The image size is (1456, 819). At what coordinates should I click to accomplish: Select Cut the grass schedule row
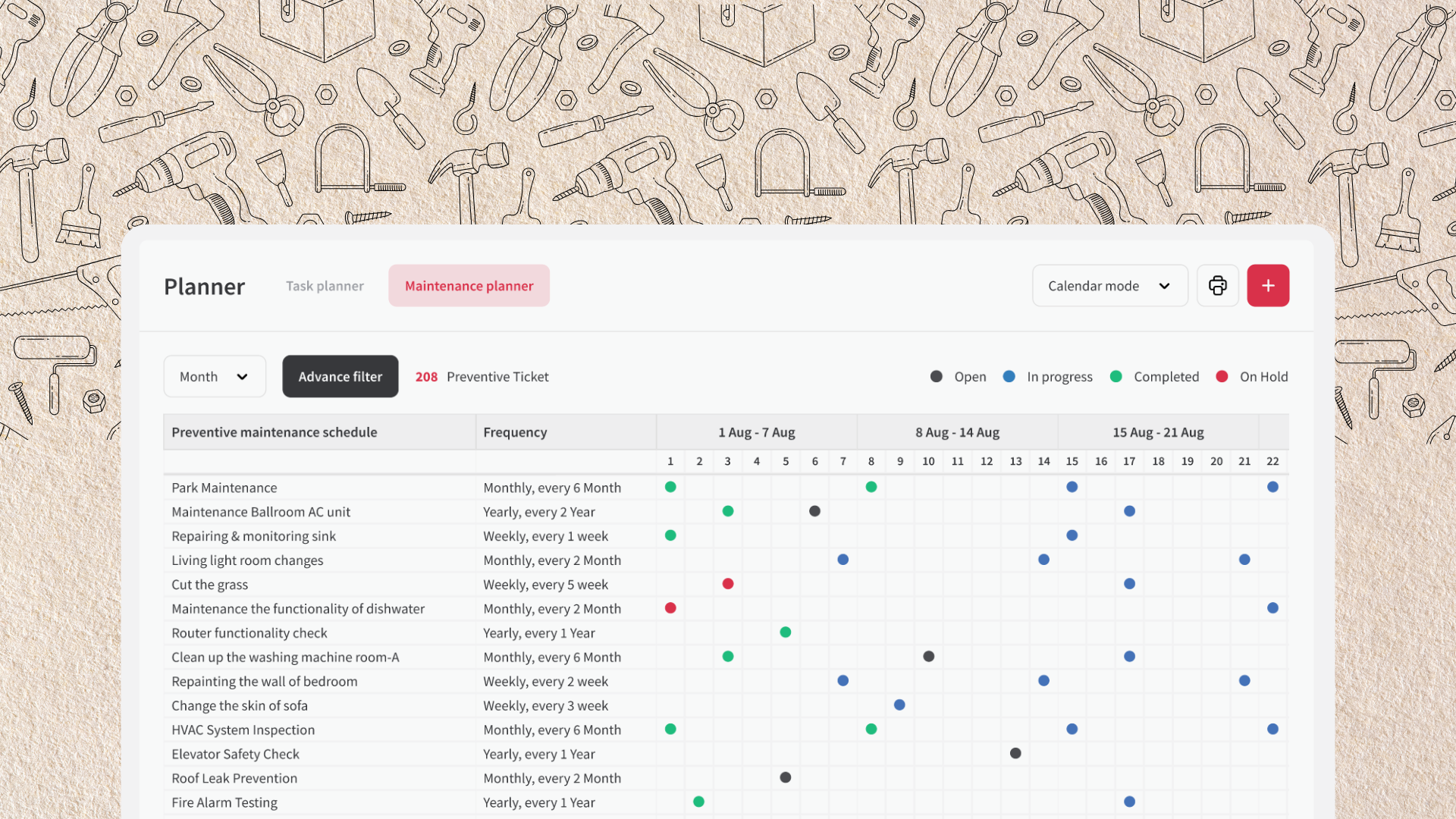tap(209, 585)
